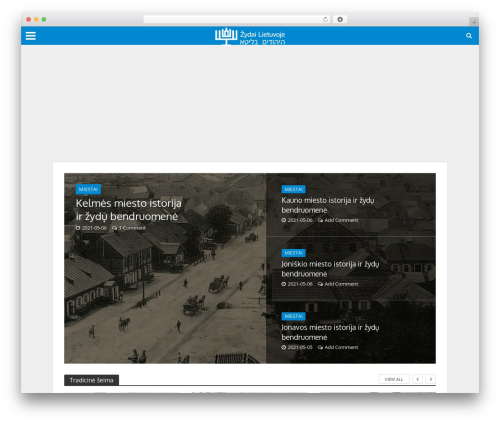Click the VIEW ALL button
500x423 pixels.
click(x=394, y=379)
